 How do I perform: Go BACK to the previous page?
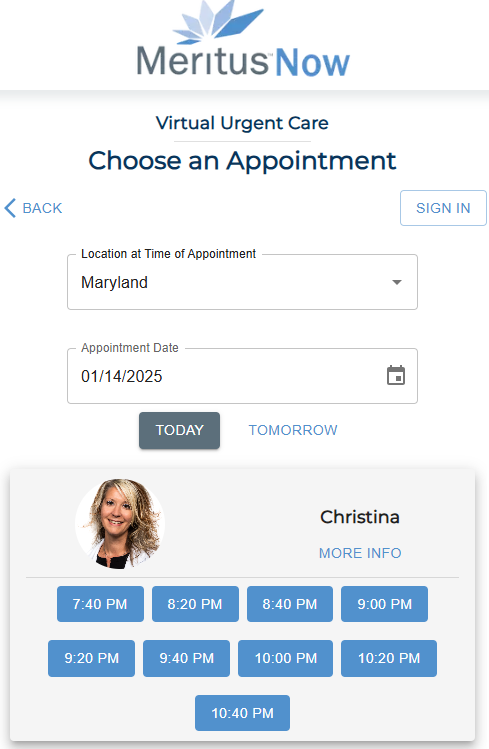coord(33,208)
